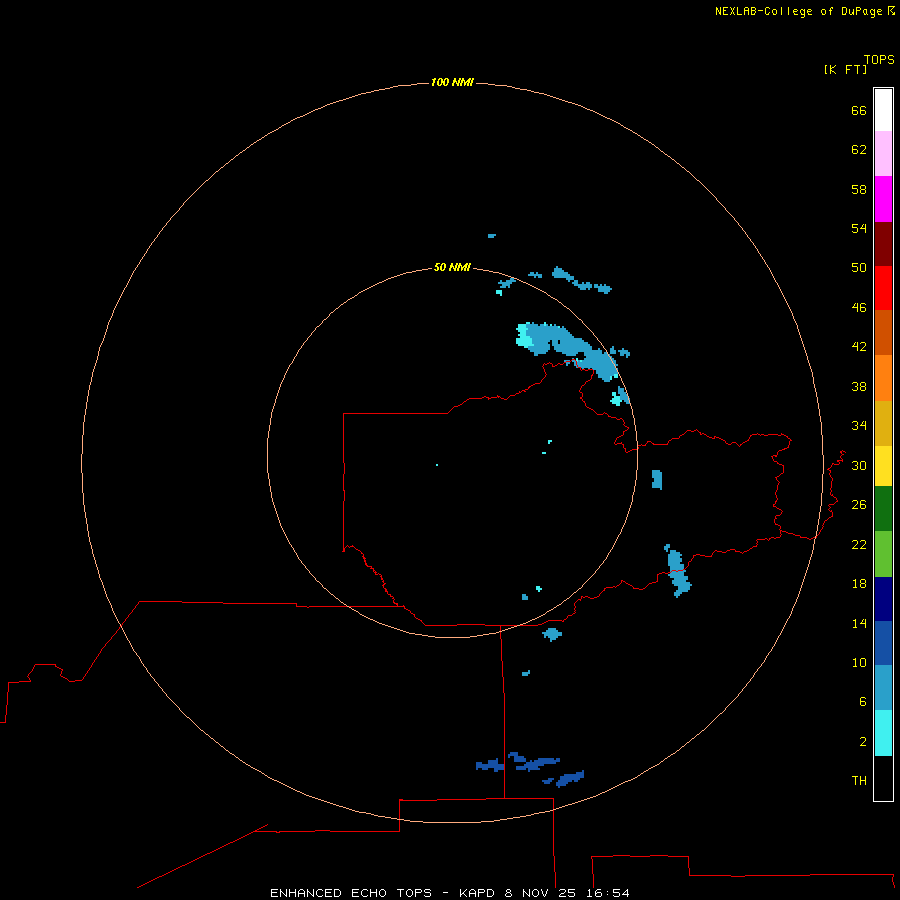Pick the dark orange legend swatch
This screenshot has height=900, width=900.
(883, 332)
